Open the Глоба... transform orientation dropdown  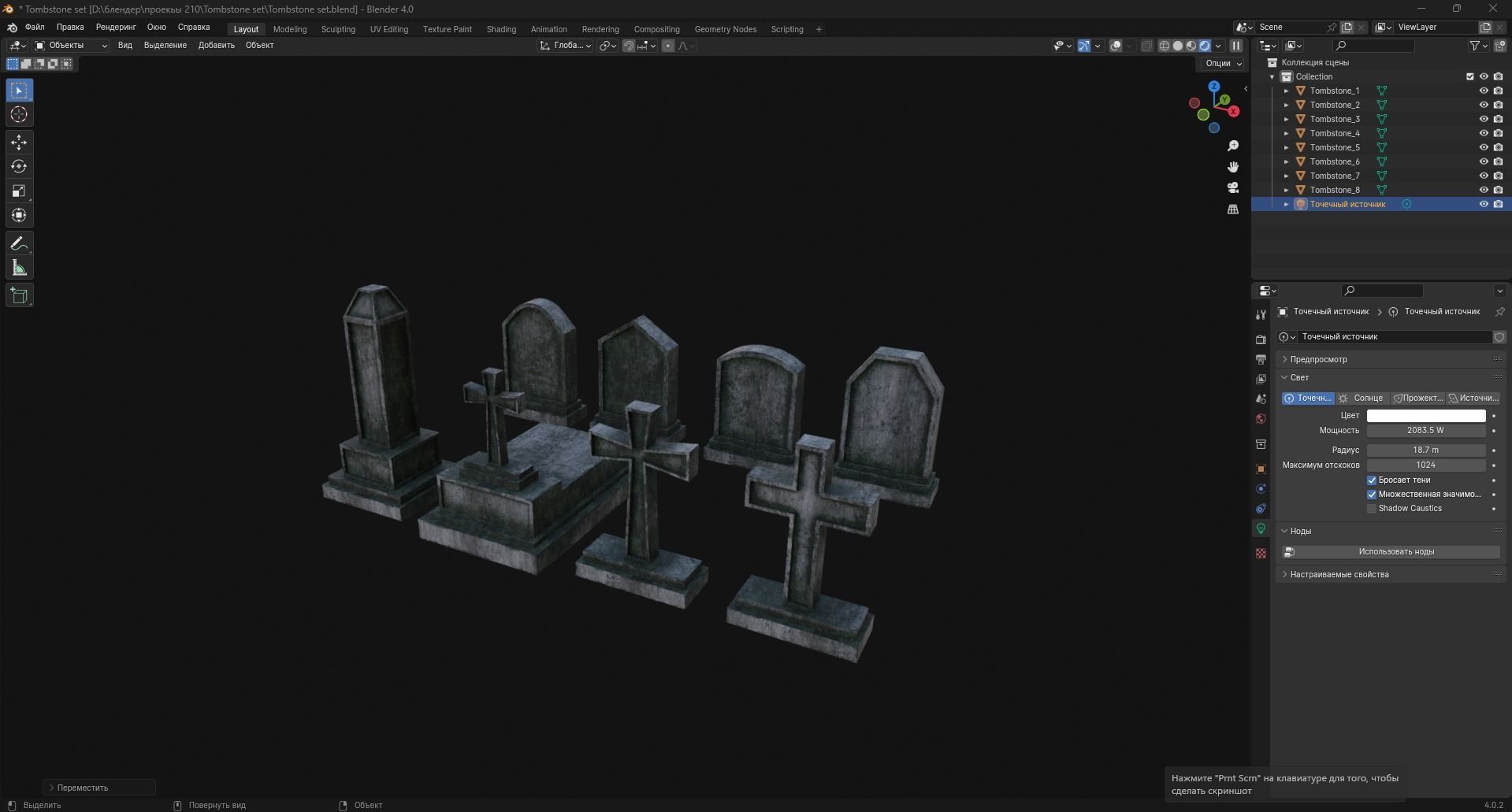click(x=565, y=46)
